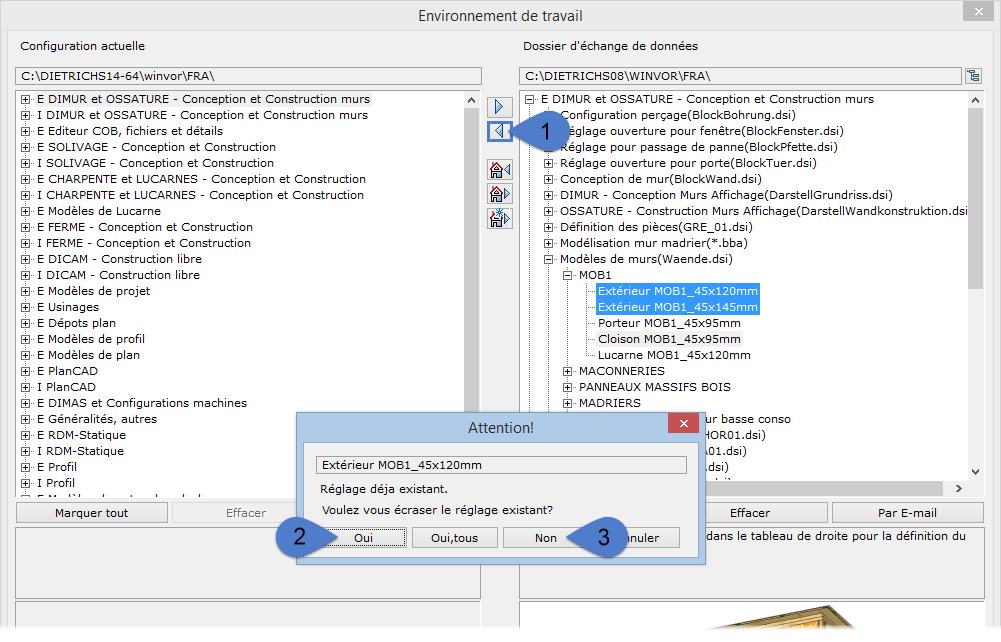The image size is (1001, 642).
Task: Select 'E Modèles de Lucarne' in left list
Action: pos(98,211)
